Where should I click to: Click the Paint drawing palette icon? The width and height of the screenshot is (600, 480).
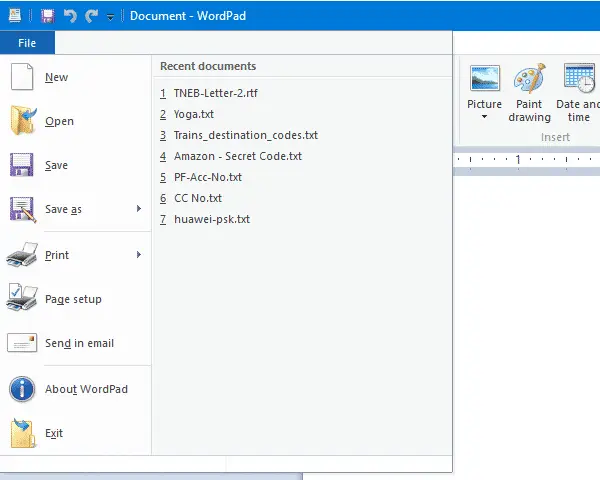click(x=530, y=78)
